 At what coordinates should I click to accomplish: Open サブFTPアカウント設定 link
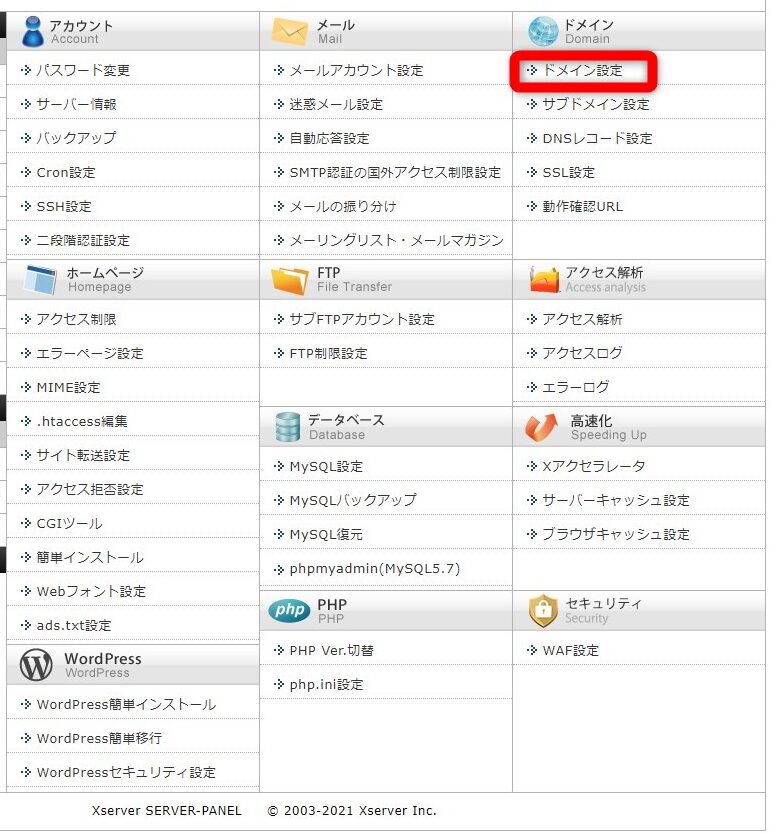point(362,319)
